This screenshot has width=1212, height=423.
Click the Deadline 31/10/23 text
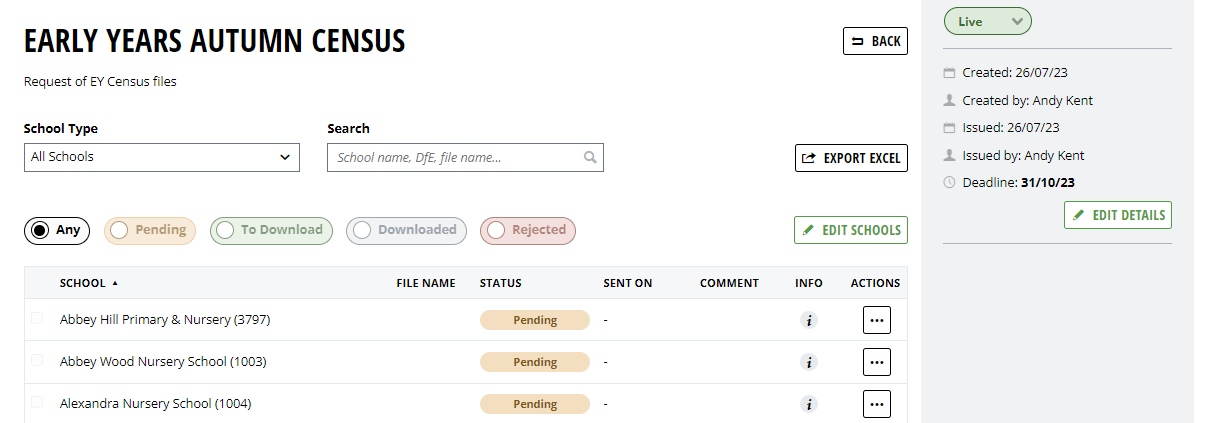pyautogui.click(x=1018, y=183)
